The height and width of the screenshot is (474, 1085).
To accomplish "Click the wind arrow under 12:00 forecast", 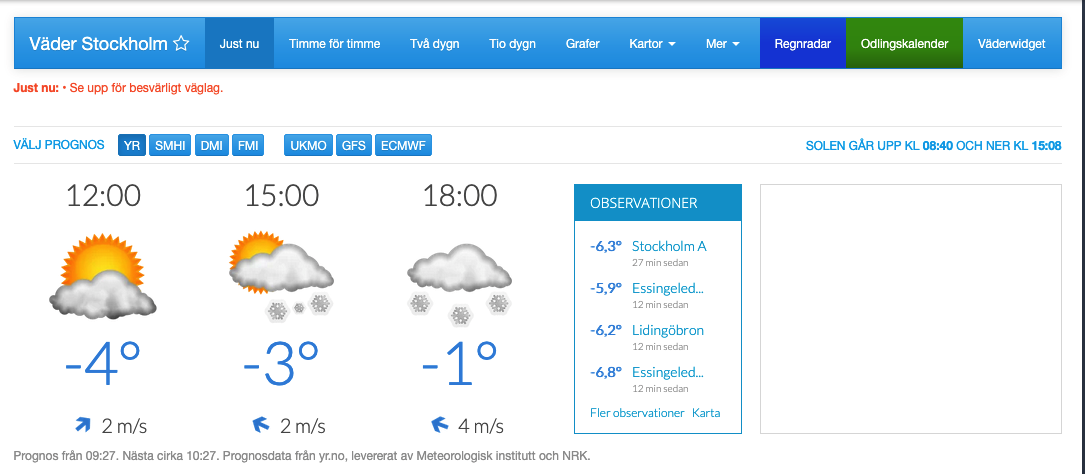I will click(84, 425).
